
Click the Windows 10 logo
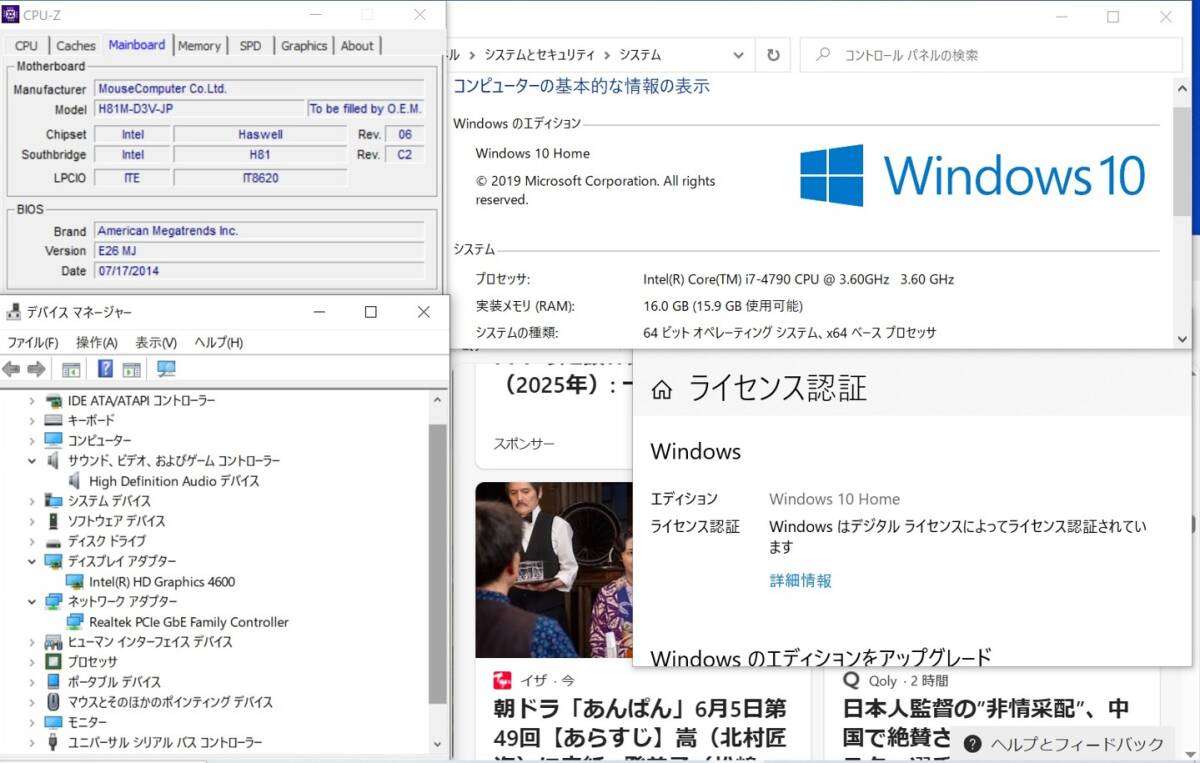972,175
